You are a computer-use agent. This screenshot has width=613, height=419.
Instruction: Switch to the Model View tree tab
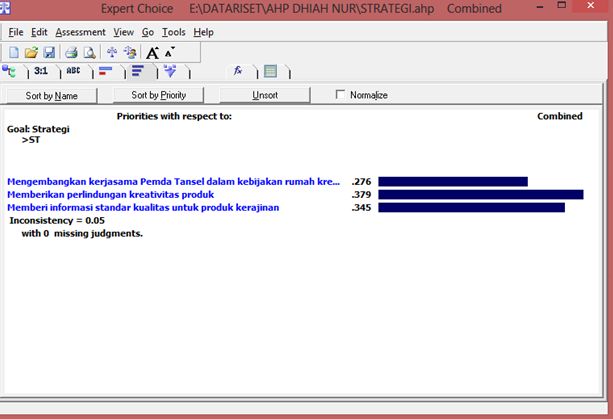(9, 71)
